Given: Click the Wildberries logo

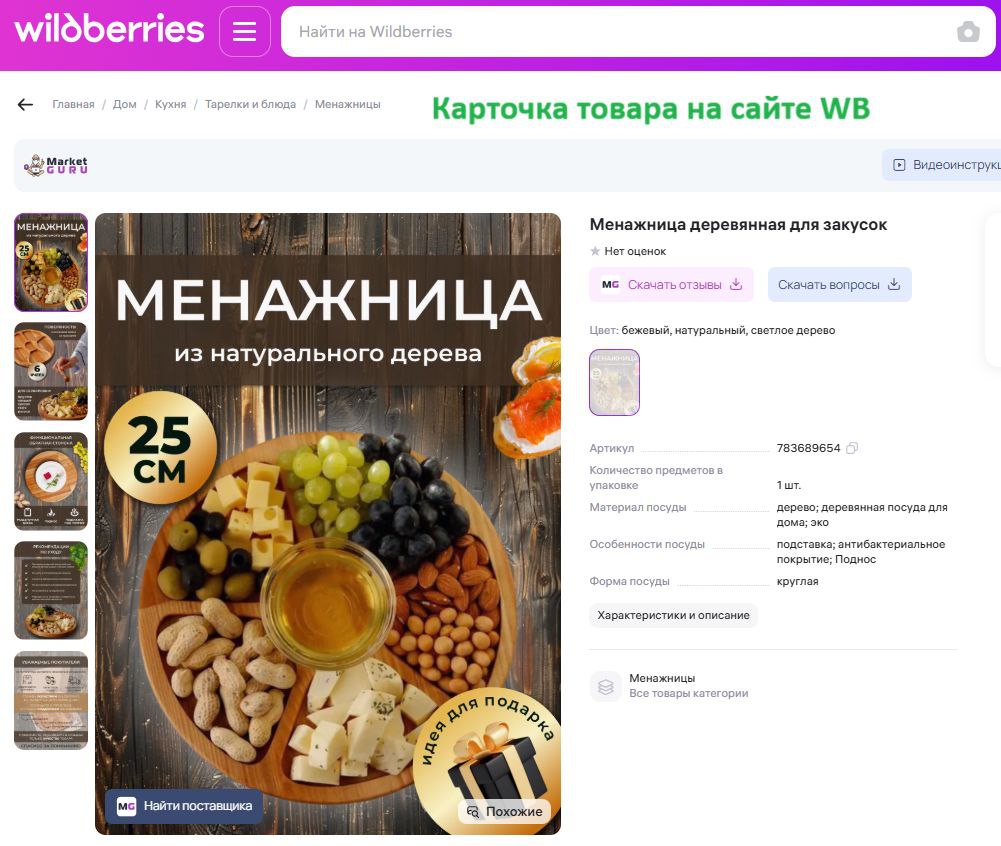Looking at the screenshot, I should (109, 29).
